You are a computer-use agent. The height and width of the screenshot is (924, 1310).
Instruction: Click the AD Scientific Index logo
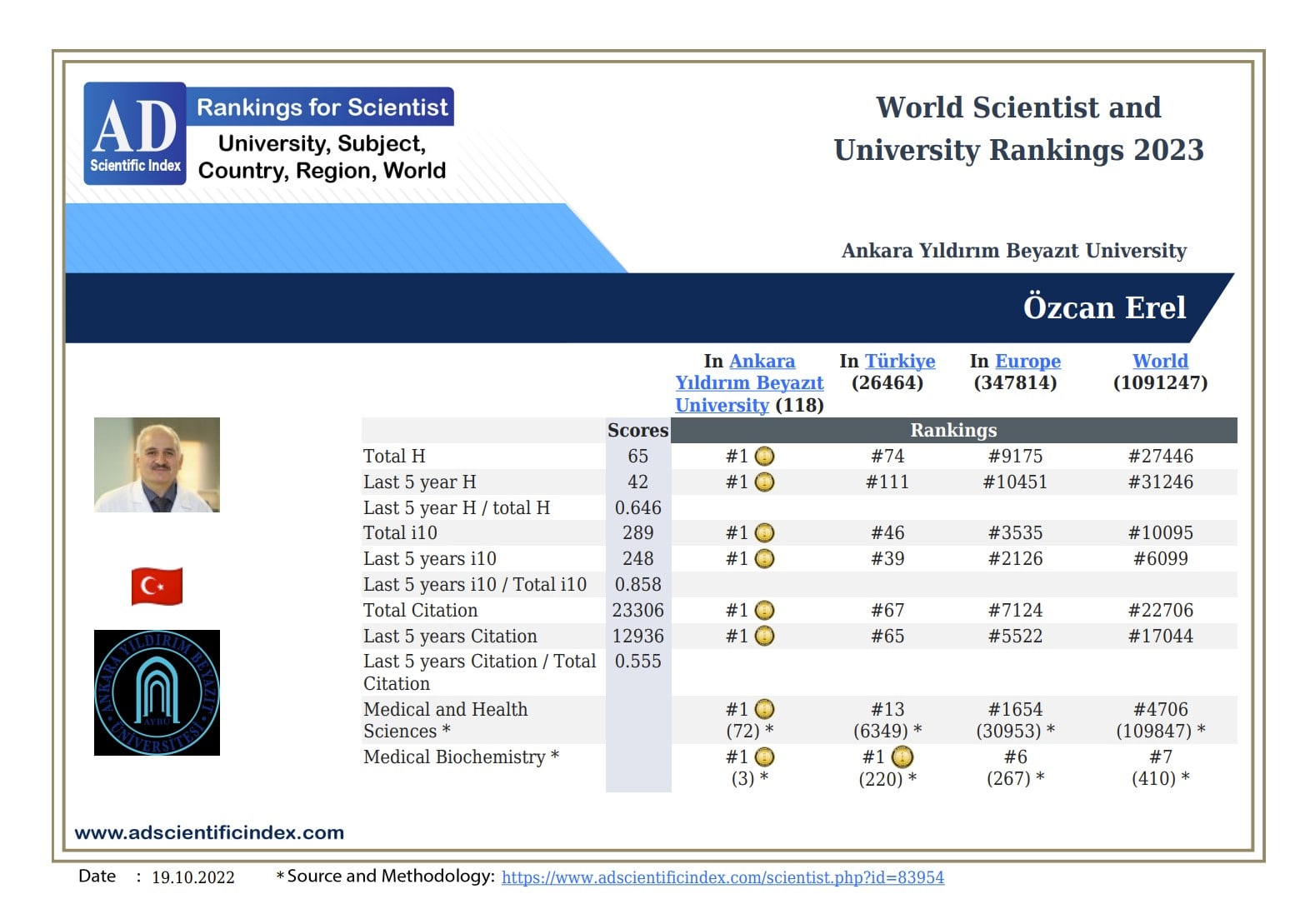point(135,133)
